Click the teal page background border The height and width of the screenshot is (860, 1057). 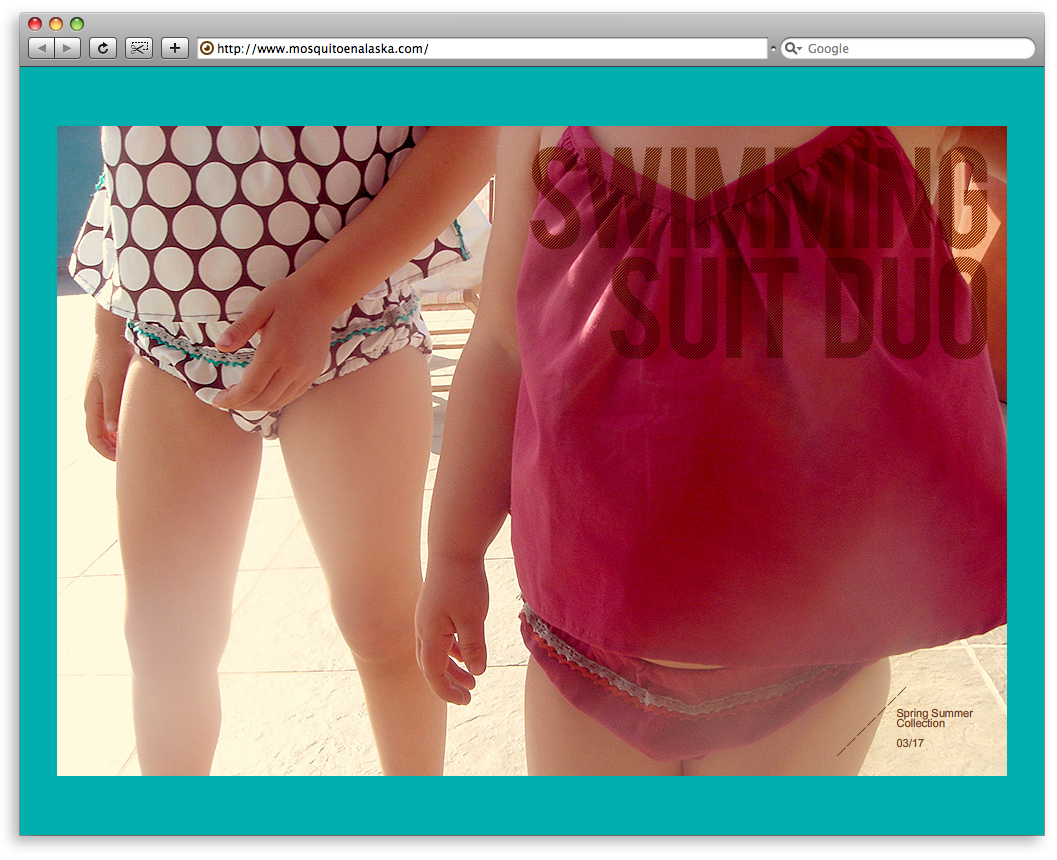coord(530,97)
